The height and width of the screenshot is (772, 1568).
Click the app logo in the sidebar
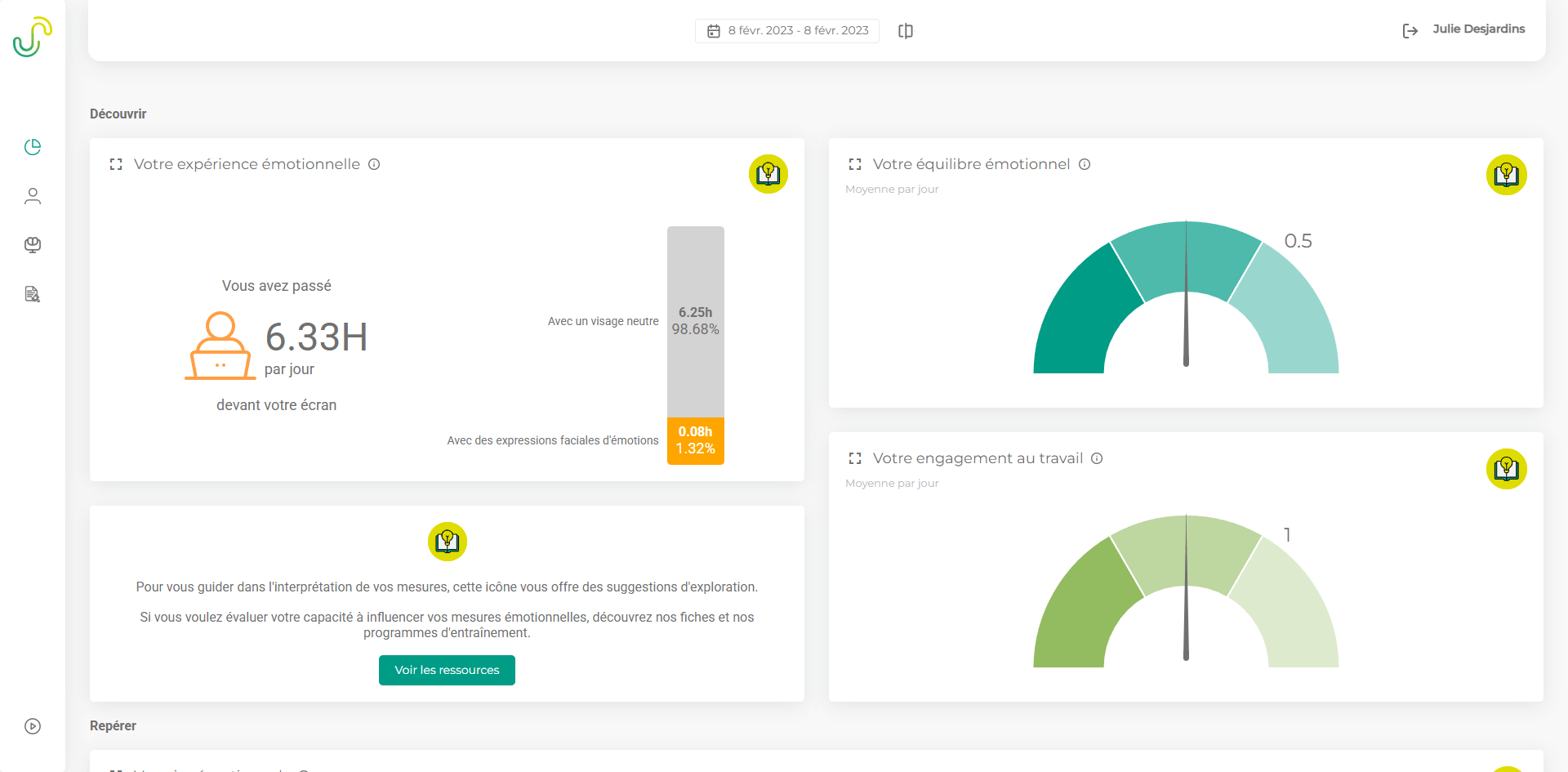33,37
